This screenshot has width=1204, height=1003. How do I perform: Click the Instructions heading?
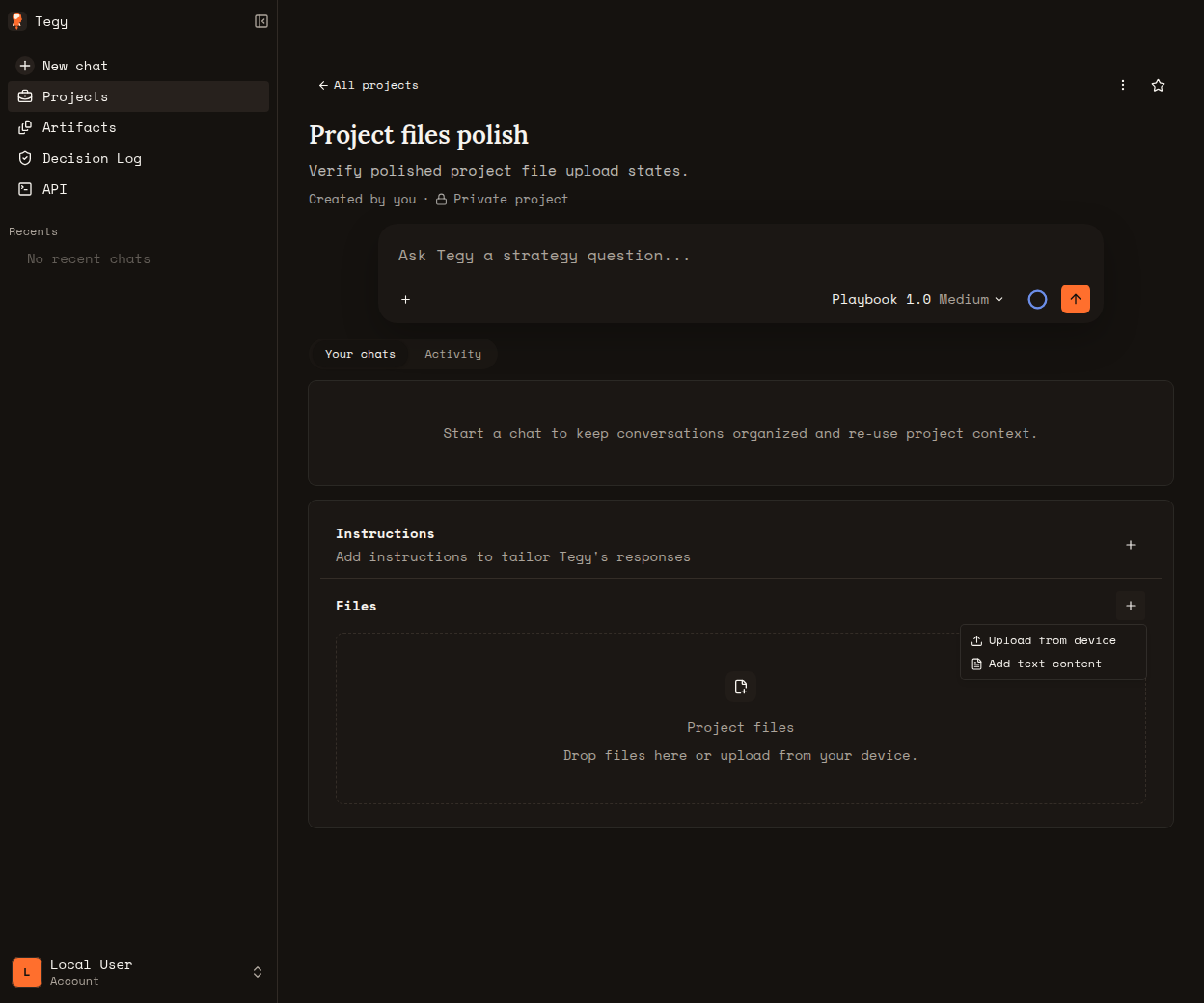385,533
